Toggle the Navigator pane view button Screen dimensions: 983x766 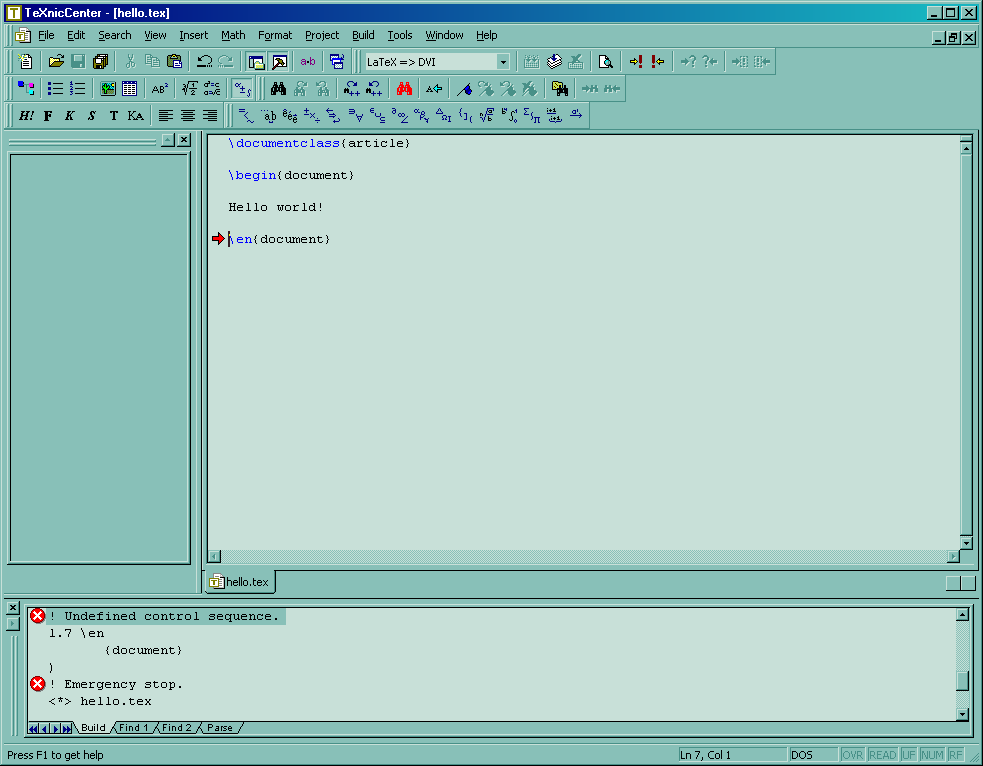point(256,61)
